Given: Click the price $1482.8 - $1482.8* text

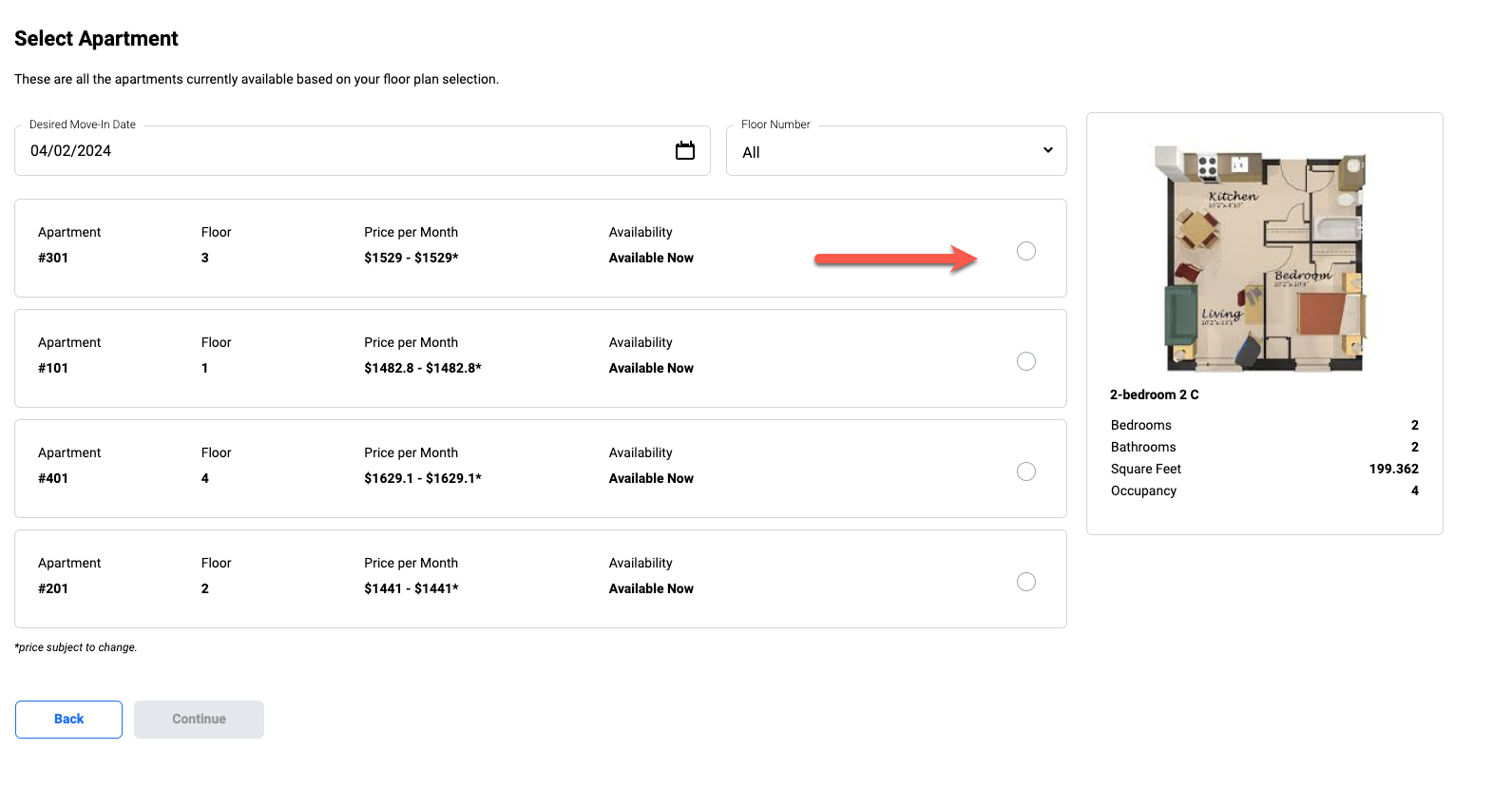Looking at the screenshot, I should 423,368.
